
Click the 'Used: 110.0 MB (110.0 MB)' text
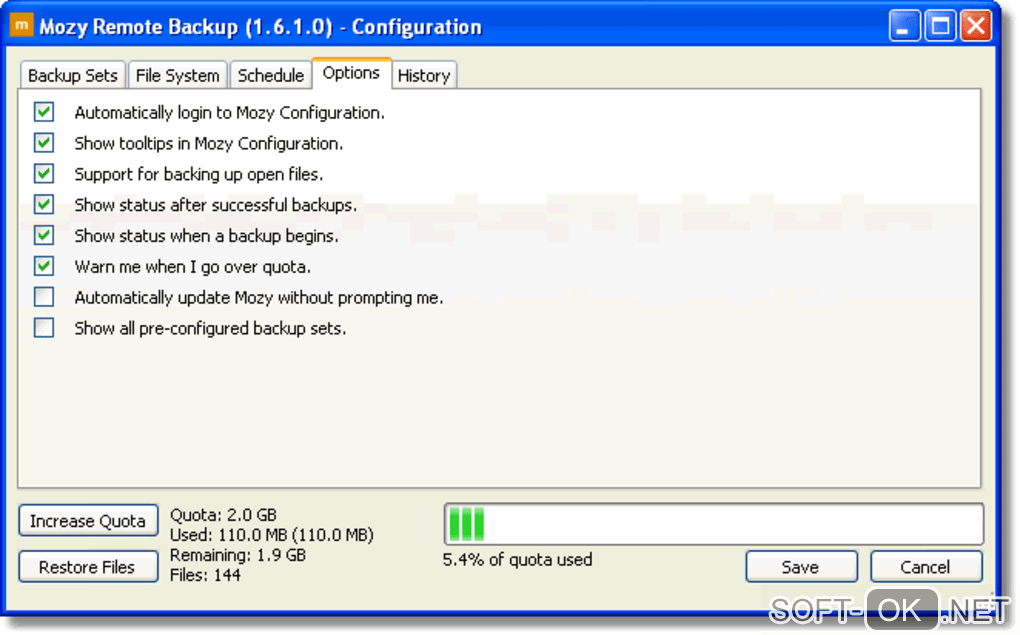272,535
